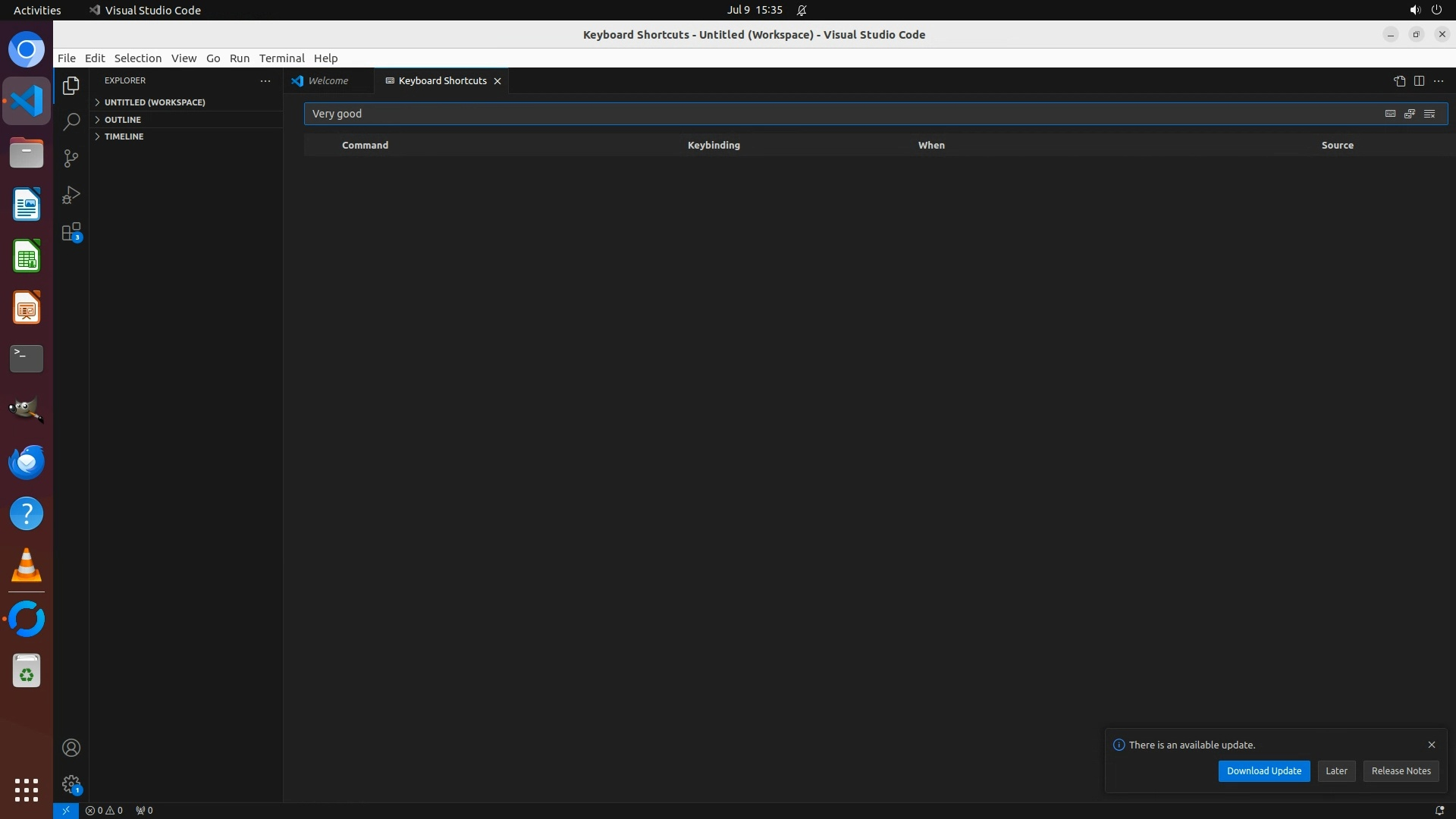This screenshot has height=819, width=1456.
Task: Switch to the Welcome tab
Action: click(x=328, y=81)
